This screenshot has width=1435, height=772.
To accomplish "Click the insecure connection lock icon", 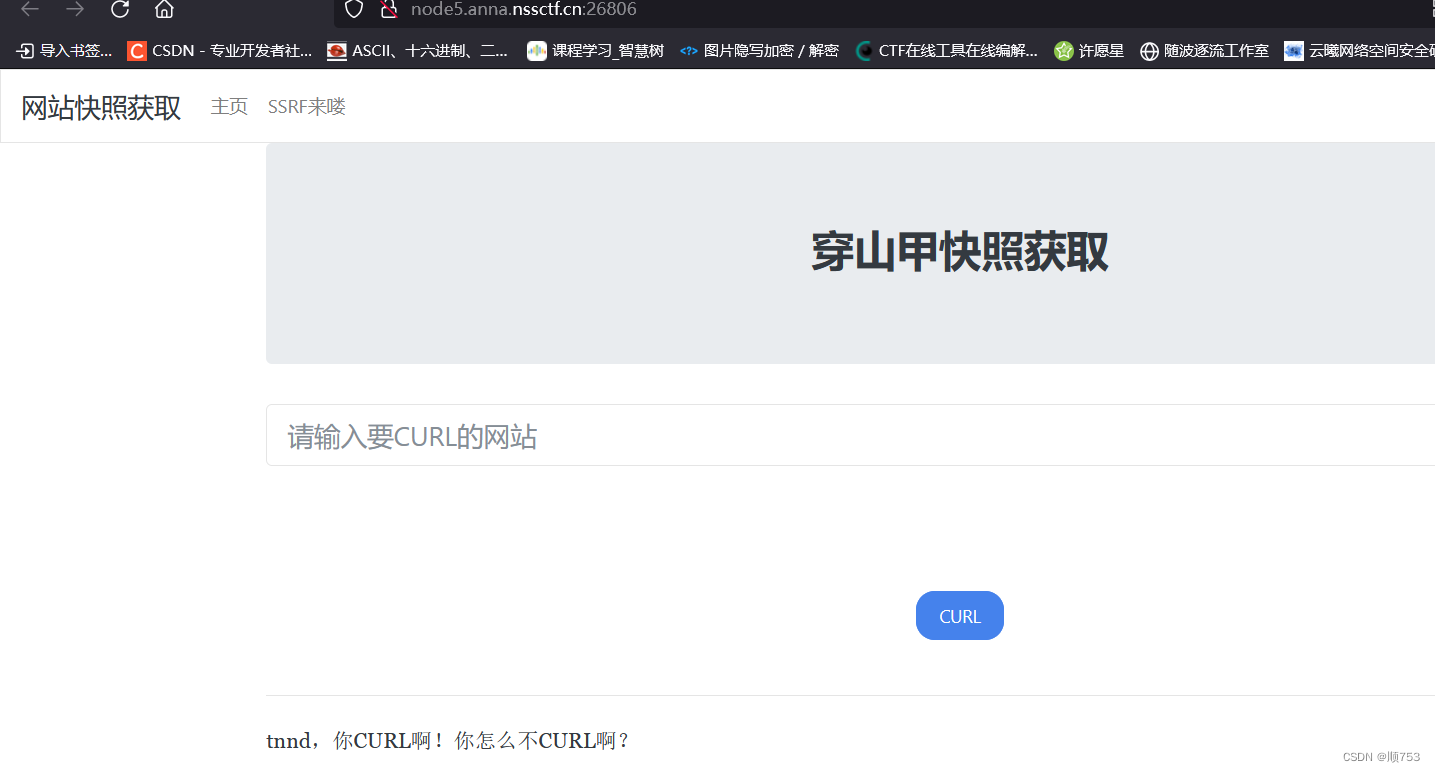I will click(389, 10).
